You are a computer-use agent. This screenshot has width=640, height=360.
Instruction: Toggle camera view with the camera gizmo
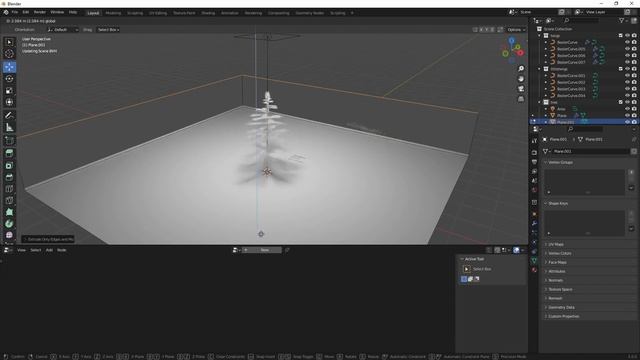pyautogui.click(x=521, y=89)
